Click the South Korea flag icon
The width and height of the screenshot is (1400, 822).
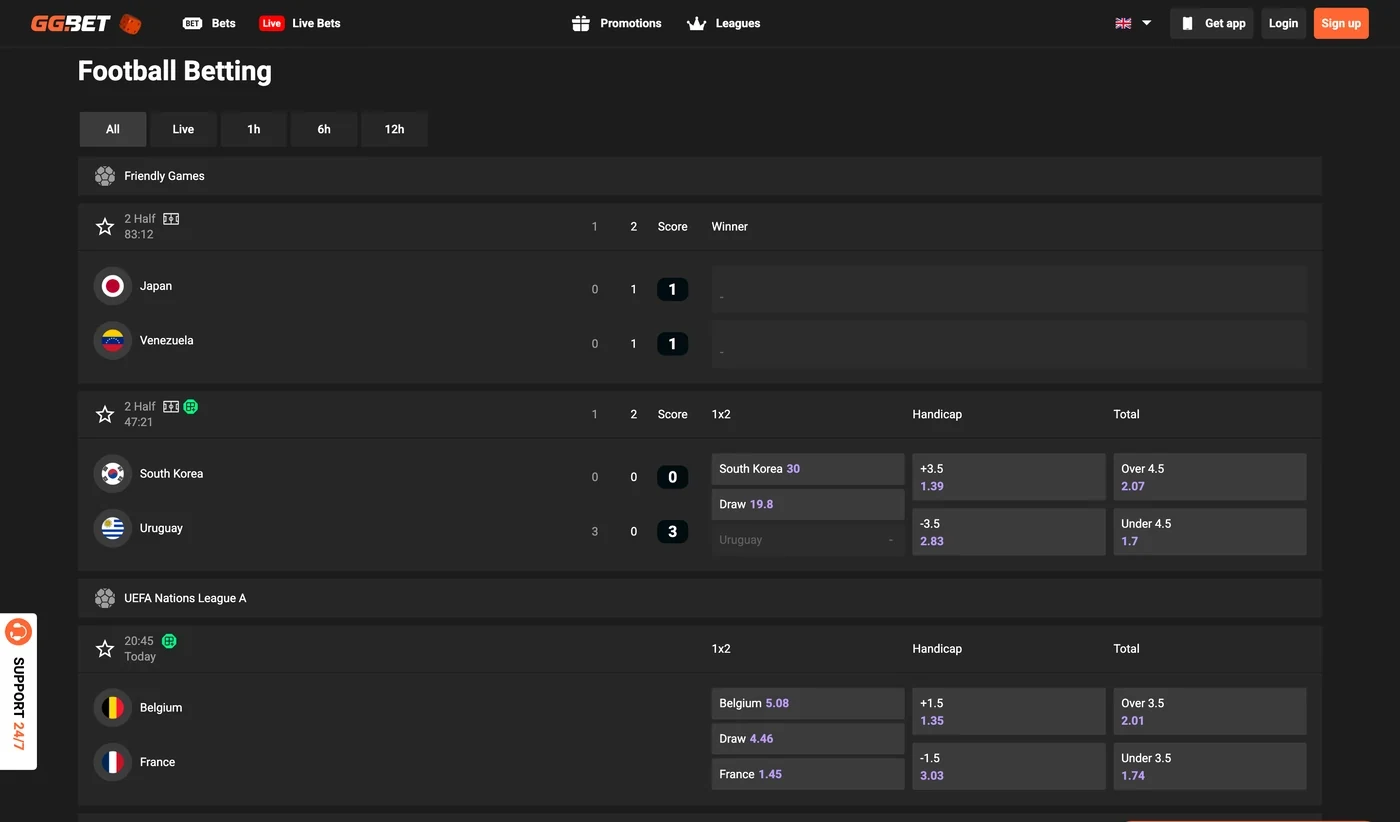click(x=113, y=474)
